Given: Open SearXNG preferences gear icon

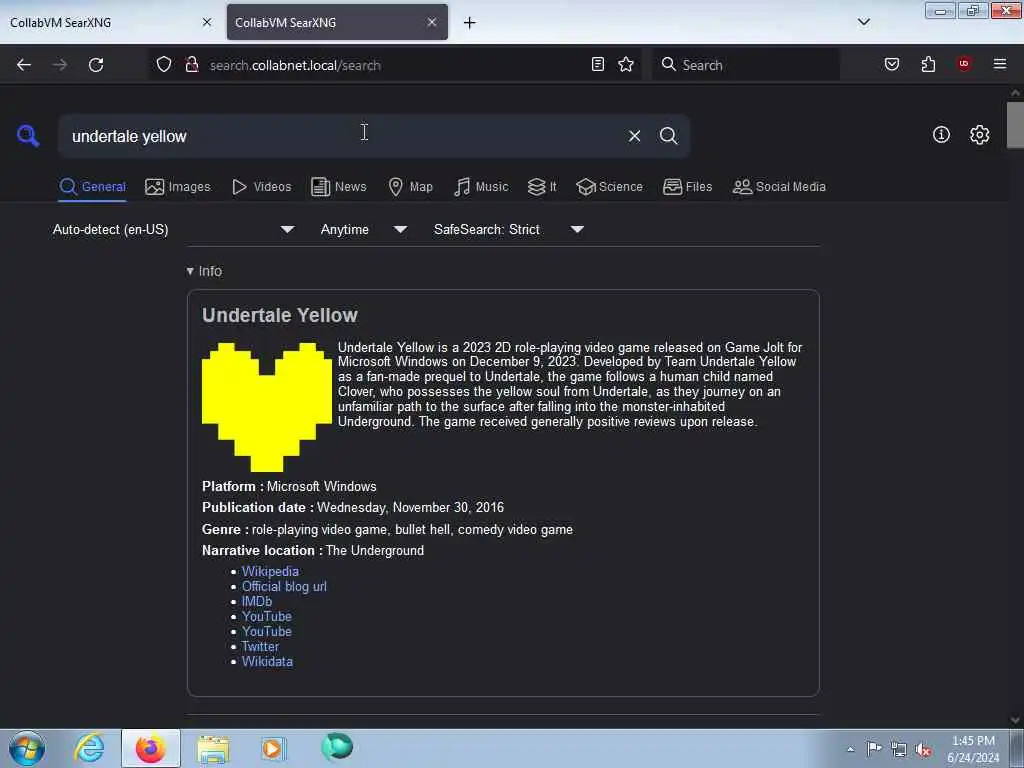Looking at the screenshot, I should click(979, 135).
